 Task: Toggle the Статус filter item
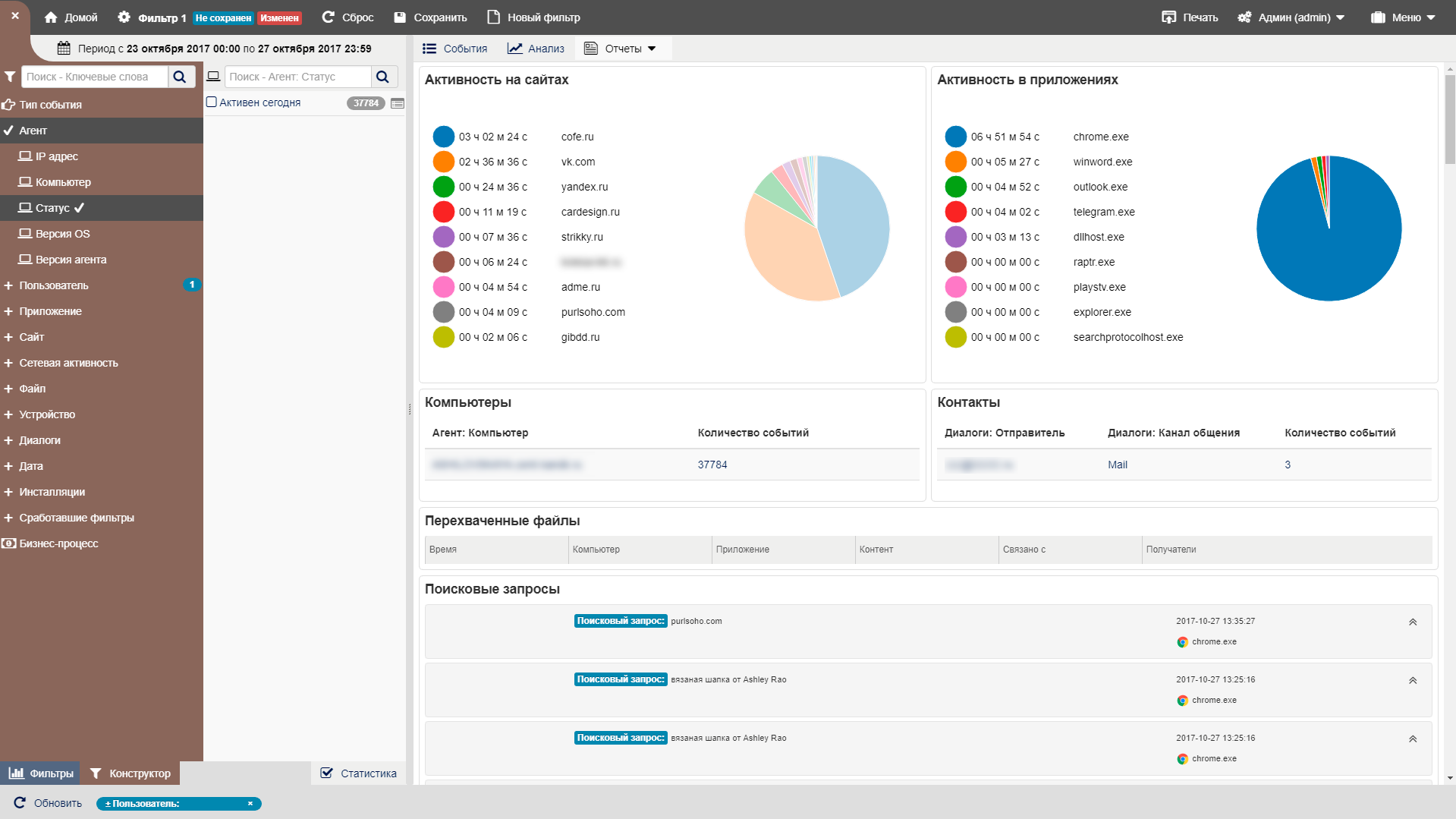coord(52,208)
